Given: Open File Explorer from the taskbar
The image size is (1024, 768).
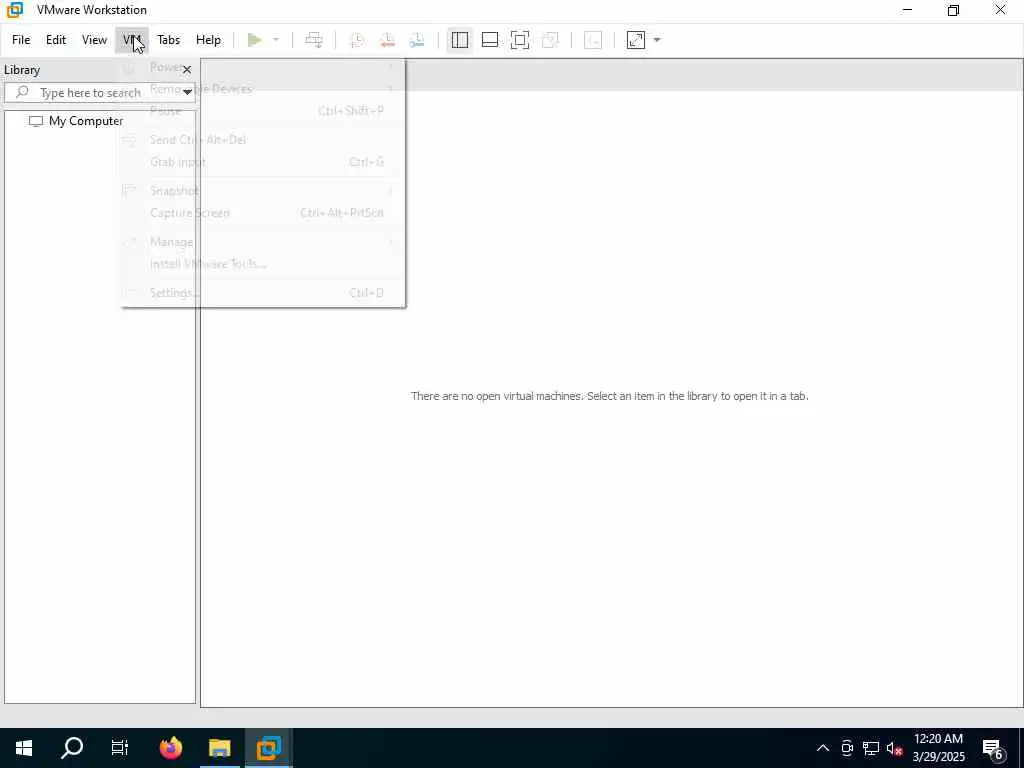Looking at the screenshot, I should click(x=219, y=748).
